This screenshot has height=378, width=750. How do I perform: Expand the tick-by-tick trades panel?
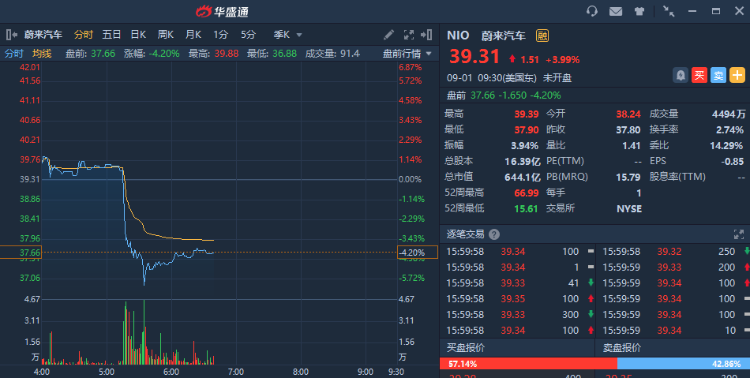(x=739, y=234)
